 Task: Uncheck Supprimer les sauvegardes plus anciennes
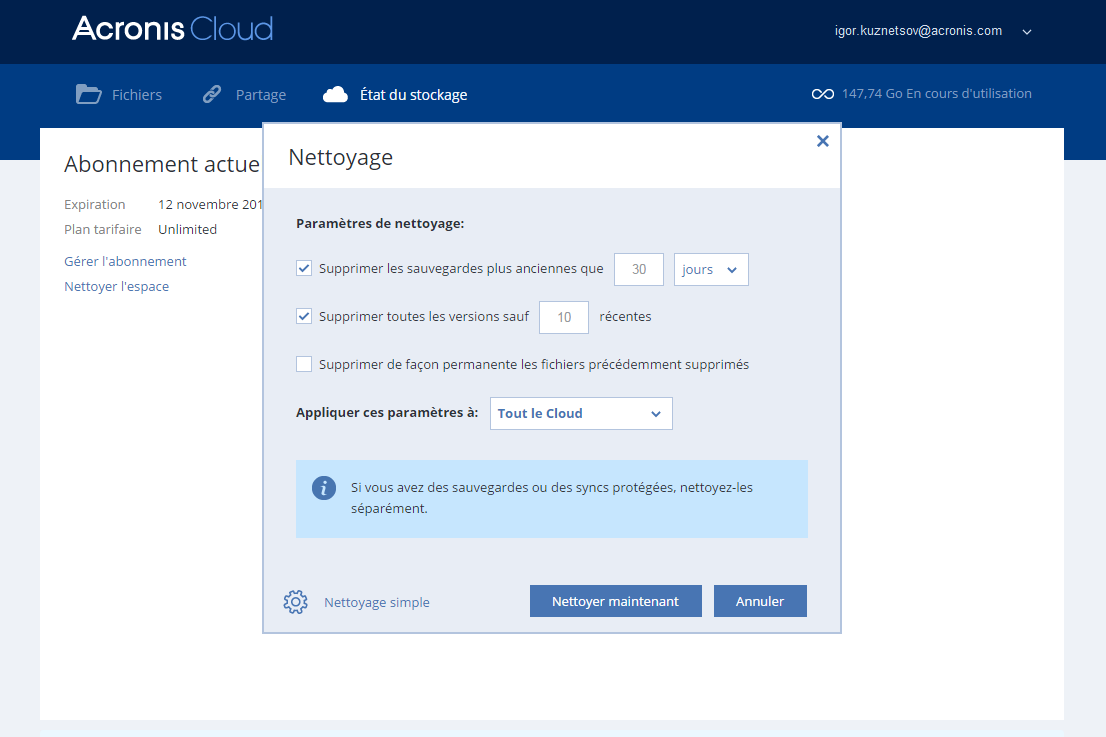coord(305,268)
